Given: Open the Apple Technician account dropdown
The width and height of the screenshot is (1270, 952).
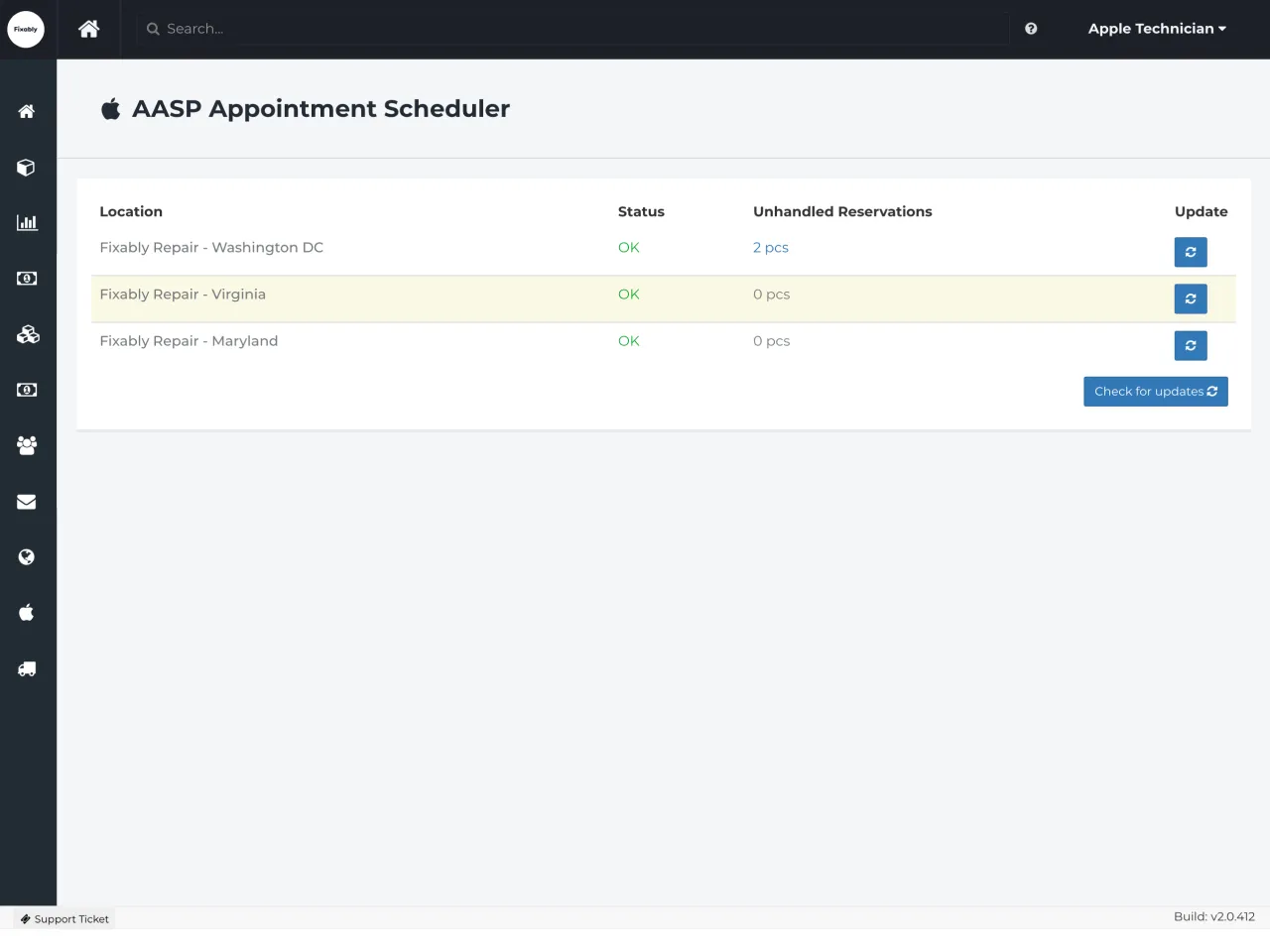Looking at the screenshot, I should coord(1157,29).
